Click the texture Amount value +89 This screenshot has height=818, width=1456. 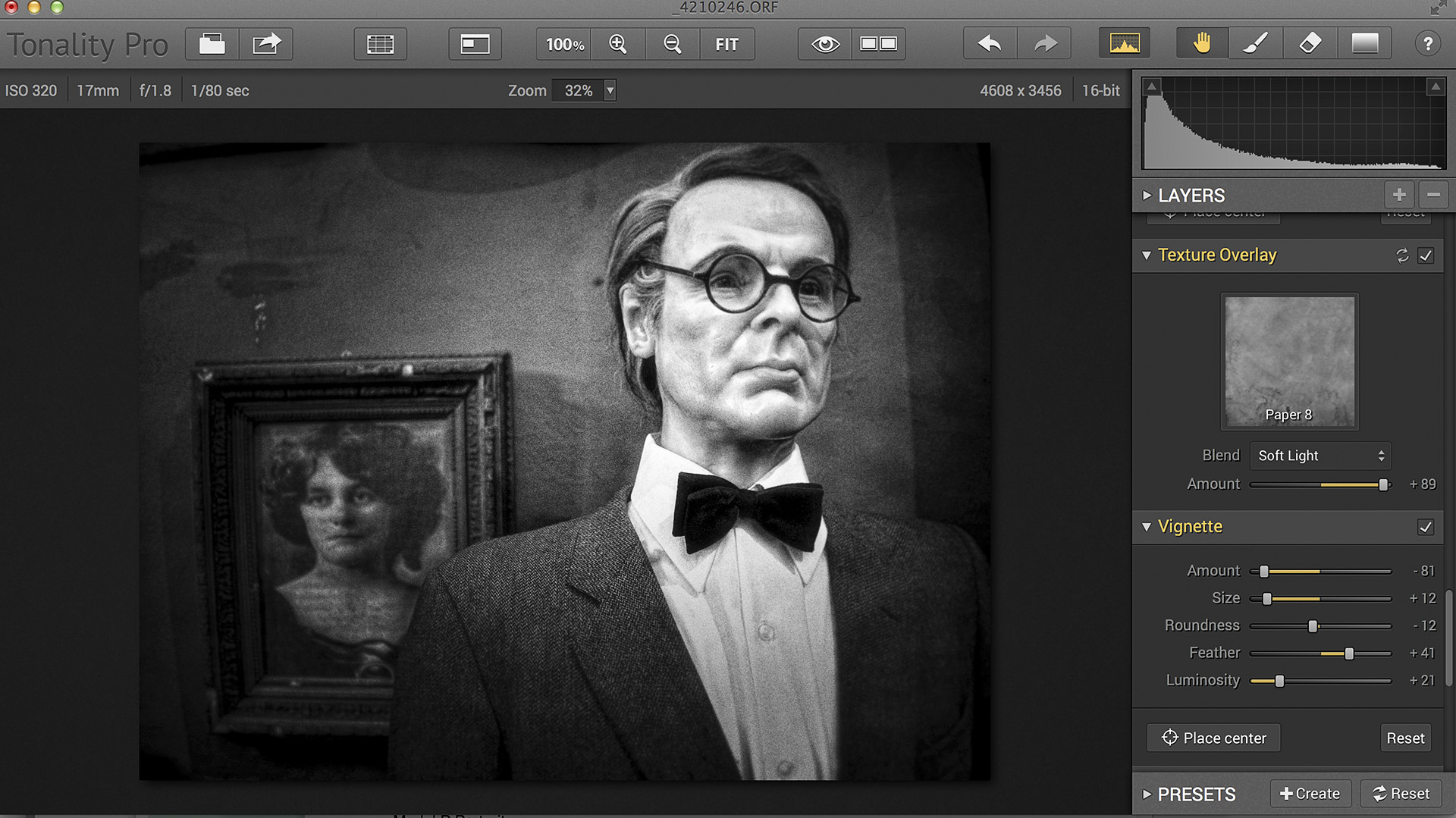(x=1422, y=484)
